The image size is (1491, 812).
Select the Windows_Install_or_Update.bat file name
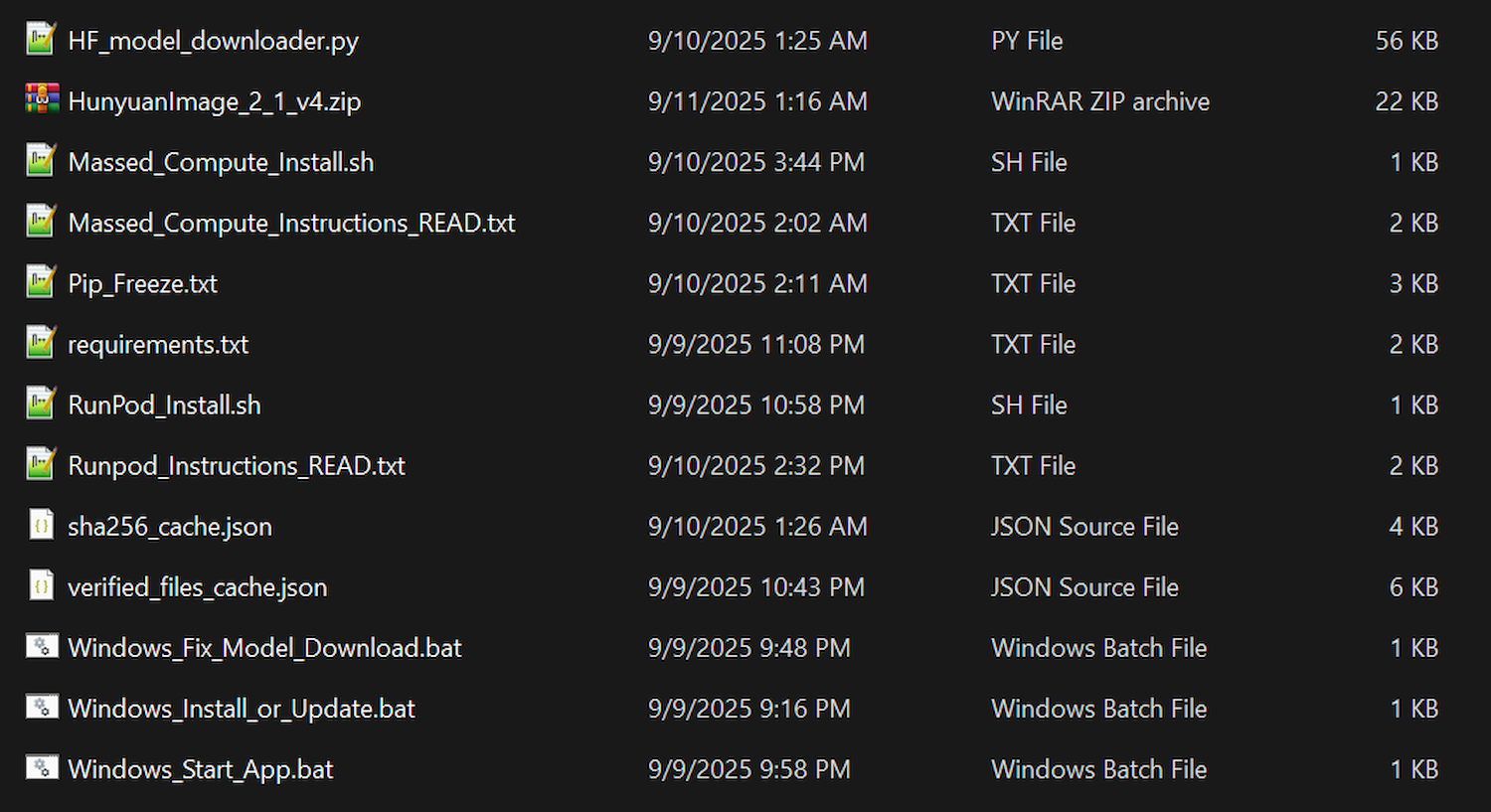[242, 709]
